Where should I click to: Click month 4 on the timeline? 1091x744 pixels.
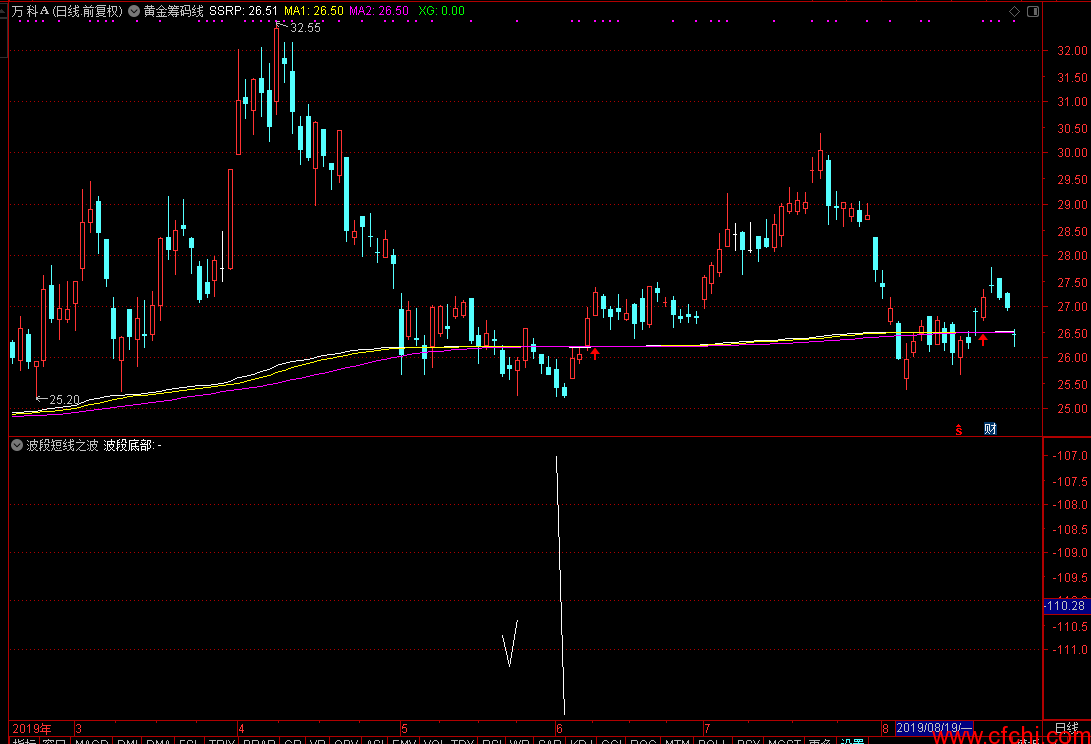[241, 729]
